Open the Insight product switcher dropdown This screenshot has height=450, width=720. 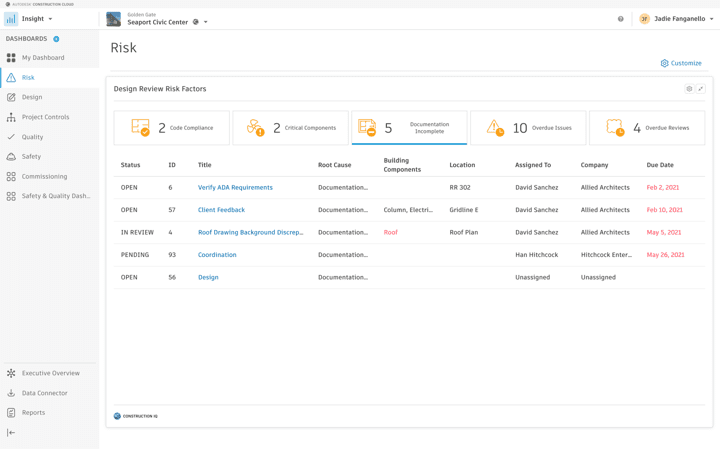(x=36, y=18)
